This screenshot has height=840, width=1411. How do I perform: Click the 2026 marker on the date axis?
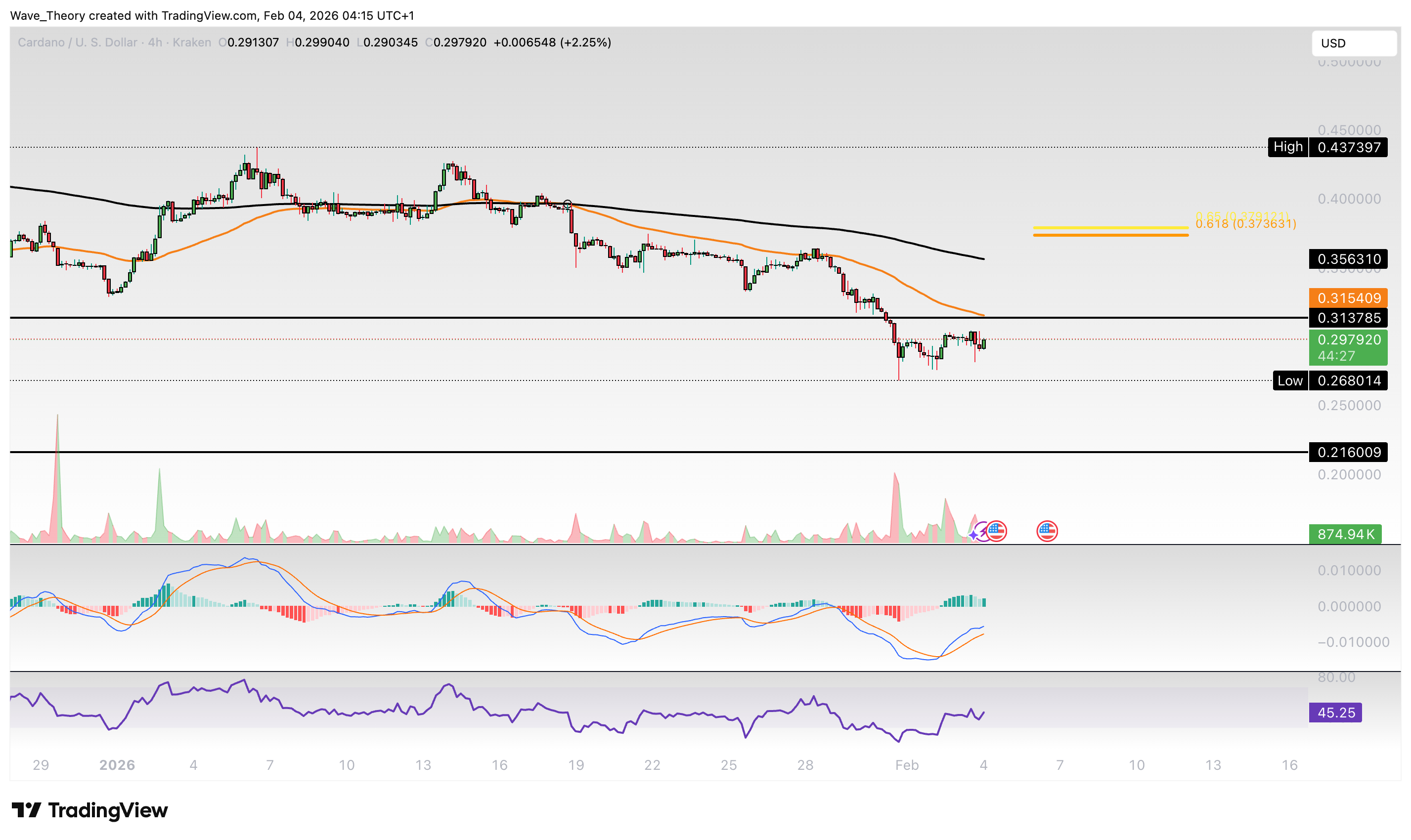click(x=118, y=765)
